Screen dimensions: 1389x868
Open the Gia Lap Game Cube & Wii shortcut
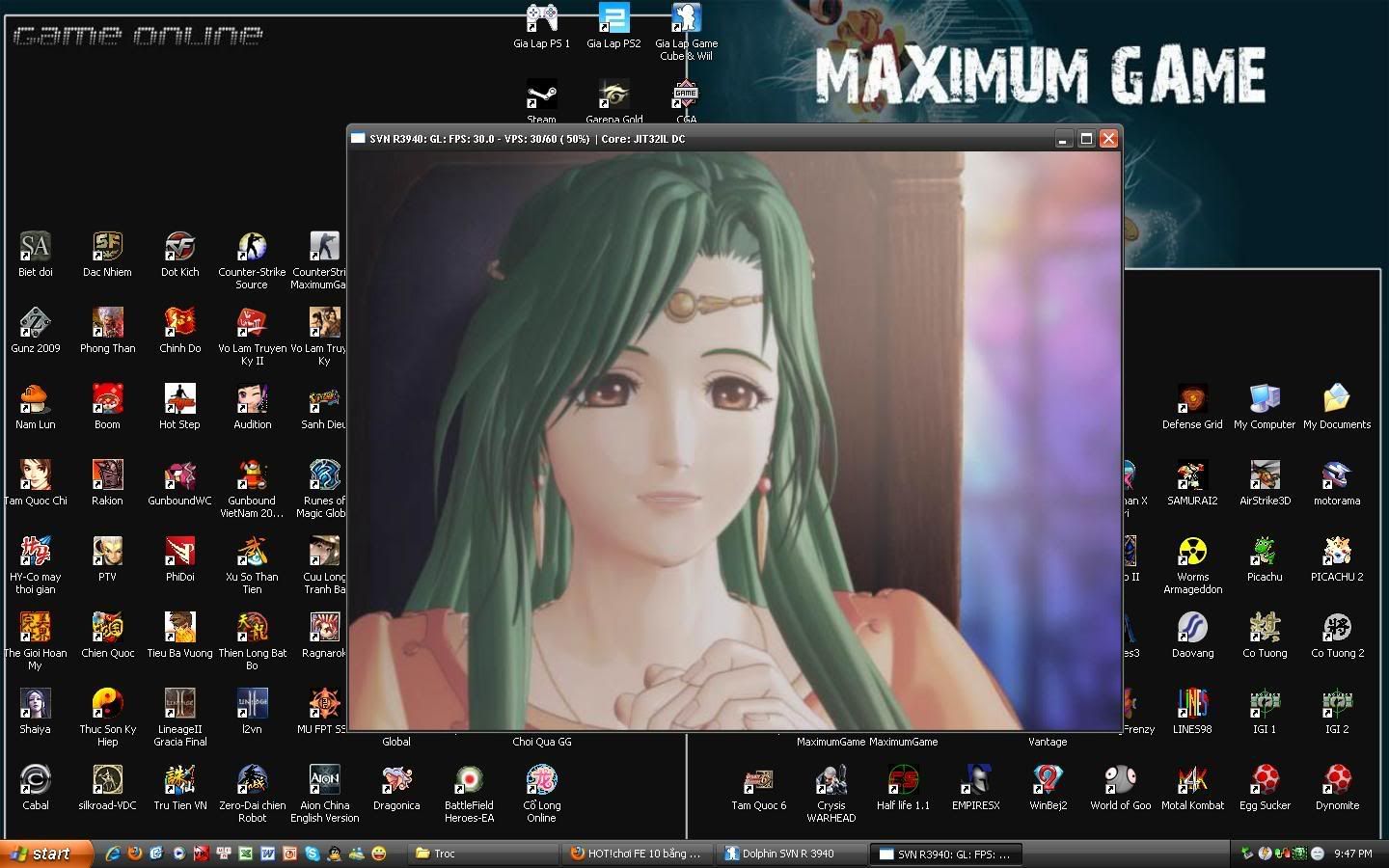(686, 18)
